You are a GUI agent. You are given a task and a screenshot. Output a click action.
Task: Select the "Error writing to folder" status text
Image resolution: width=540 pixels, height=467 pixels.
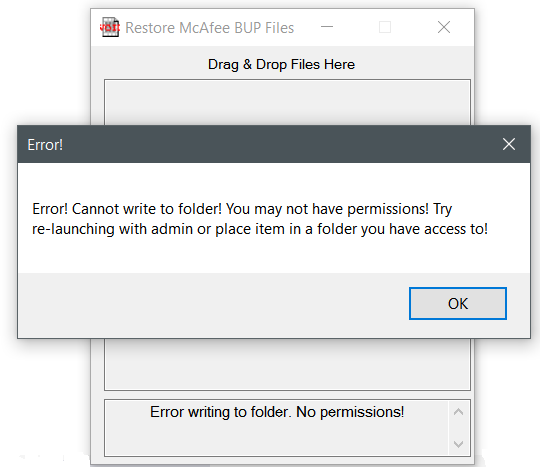point(277,412)
